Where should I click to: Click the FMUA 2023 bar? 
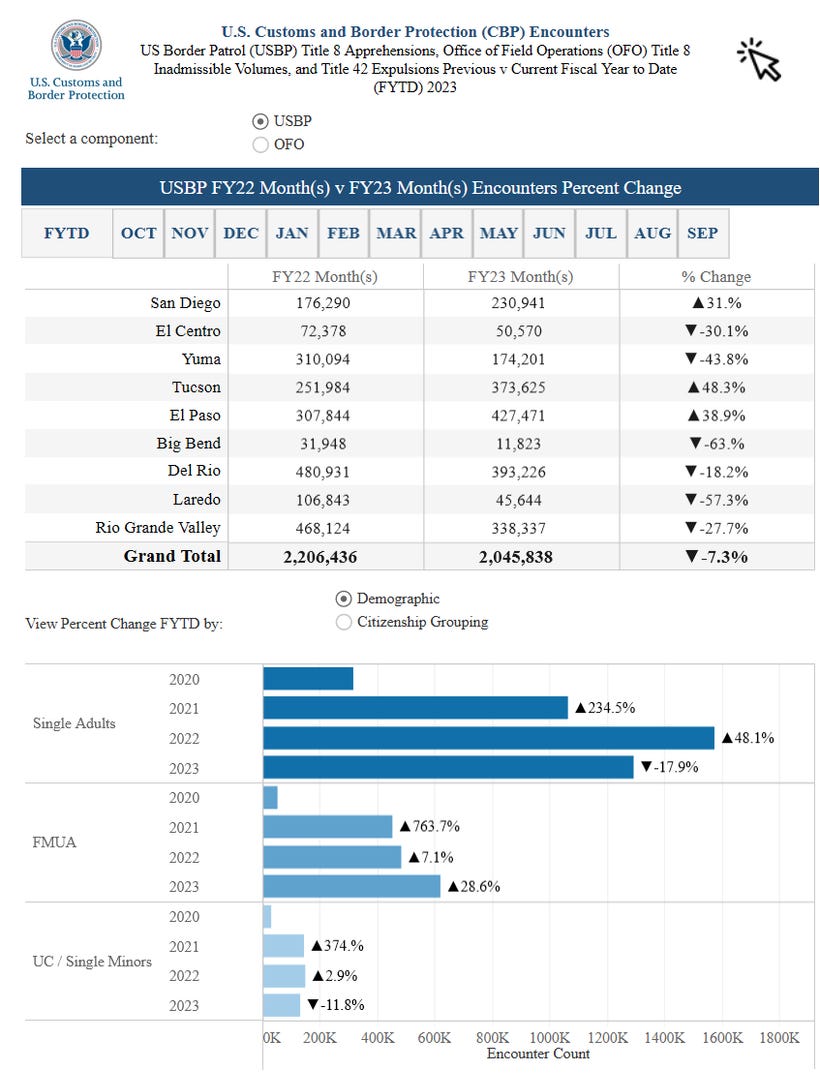tap(352, 886)
